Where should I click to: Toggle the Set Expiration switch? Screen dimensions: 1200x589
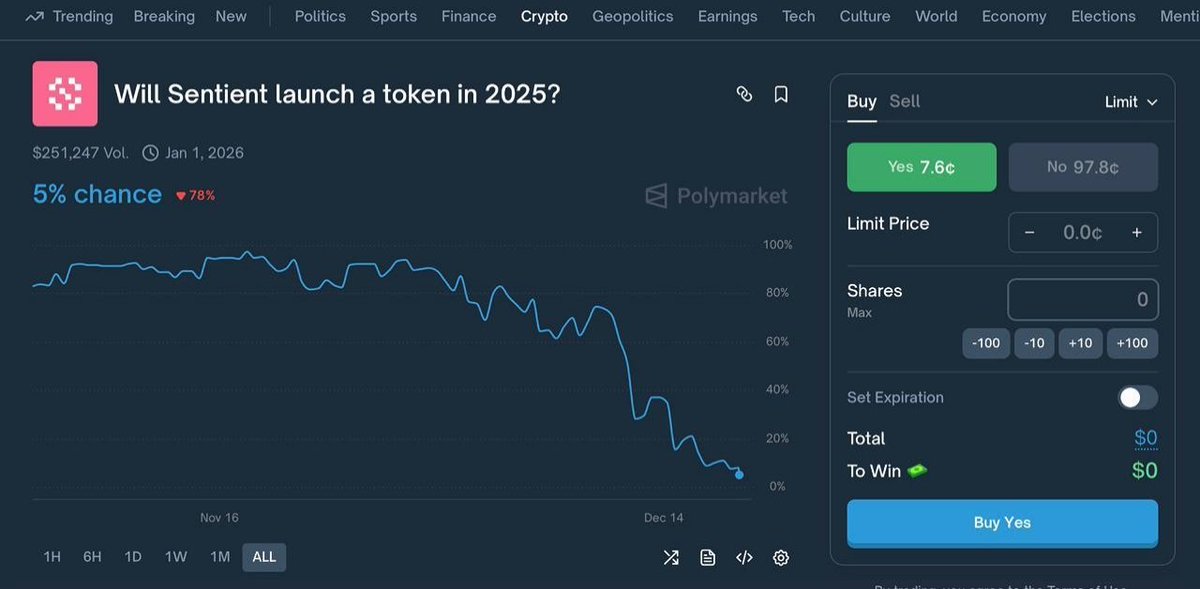1137,398
